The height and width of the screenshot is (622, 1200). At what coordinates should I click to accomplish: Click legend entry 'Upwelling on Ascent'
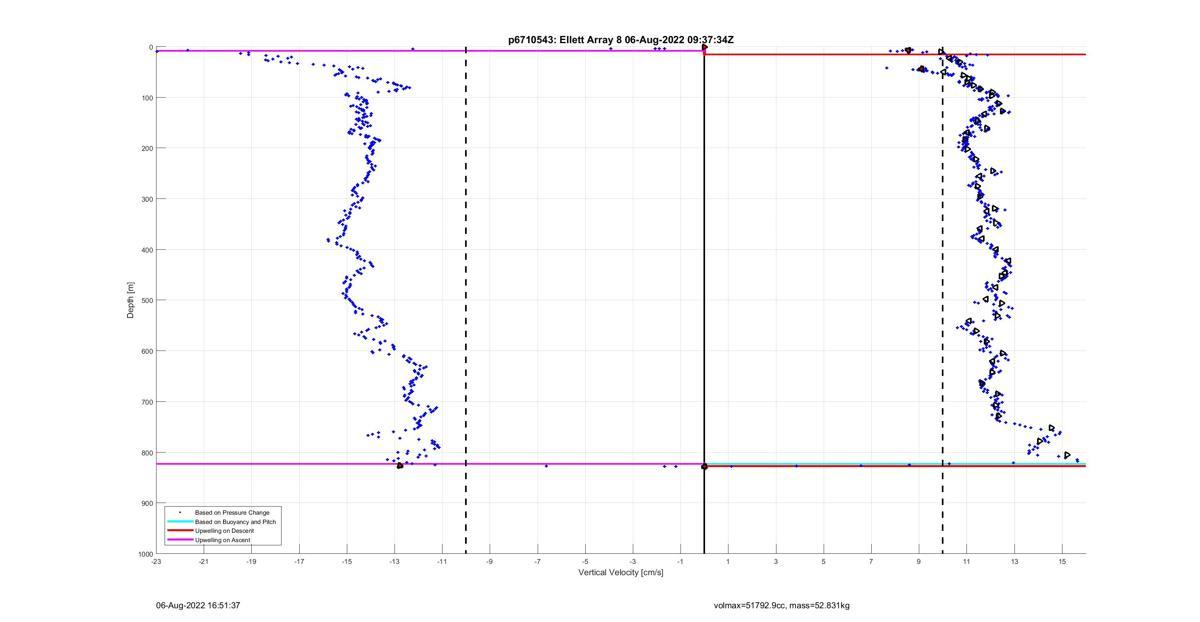point(223,540)
